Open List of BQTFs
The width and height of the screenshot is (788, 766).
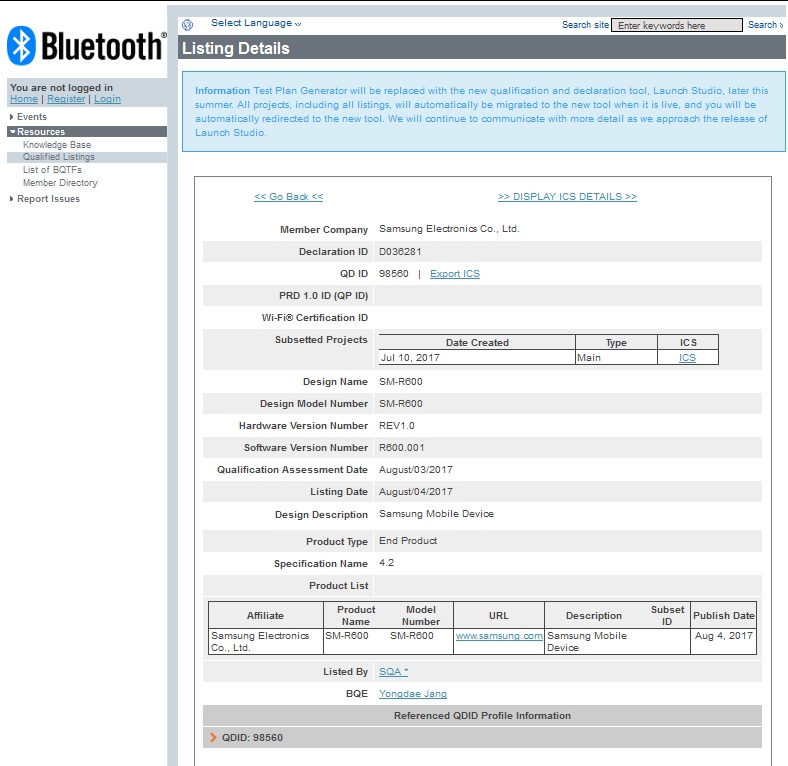(52, 170)
